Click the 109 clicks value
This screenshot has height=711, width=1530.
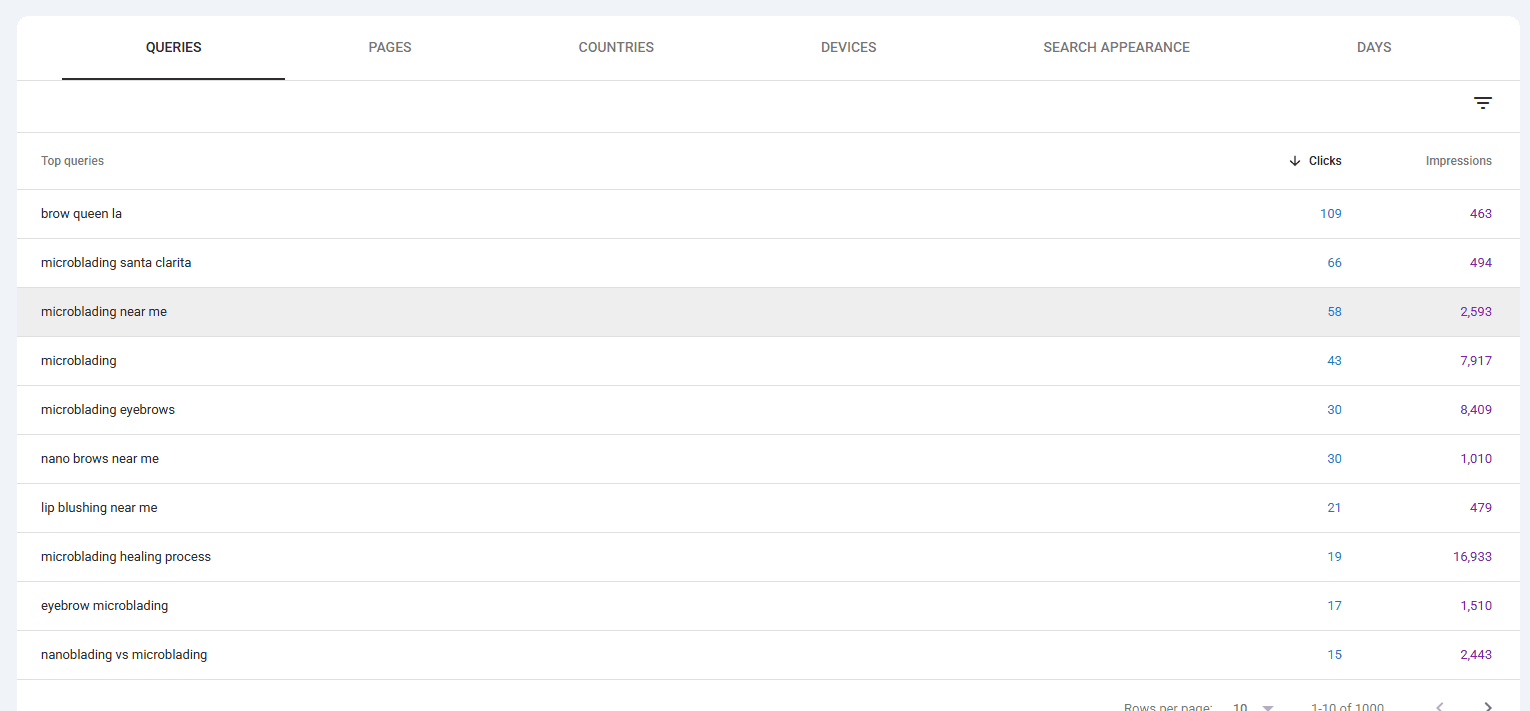[x=1330, y=214]
